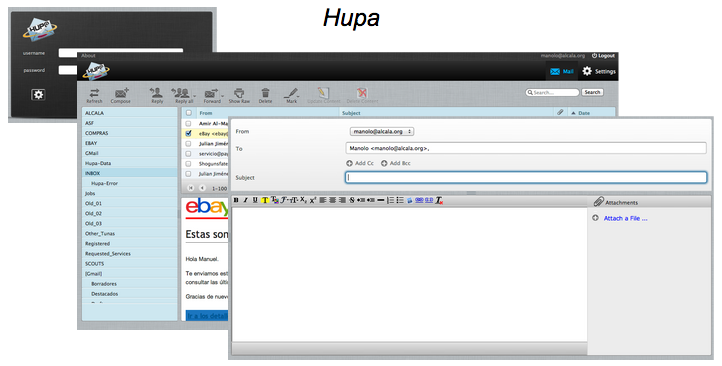Open the Mark dropdown arrow
This screenshot has height=366, width=722.
tap(299, 96)
